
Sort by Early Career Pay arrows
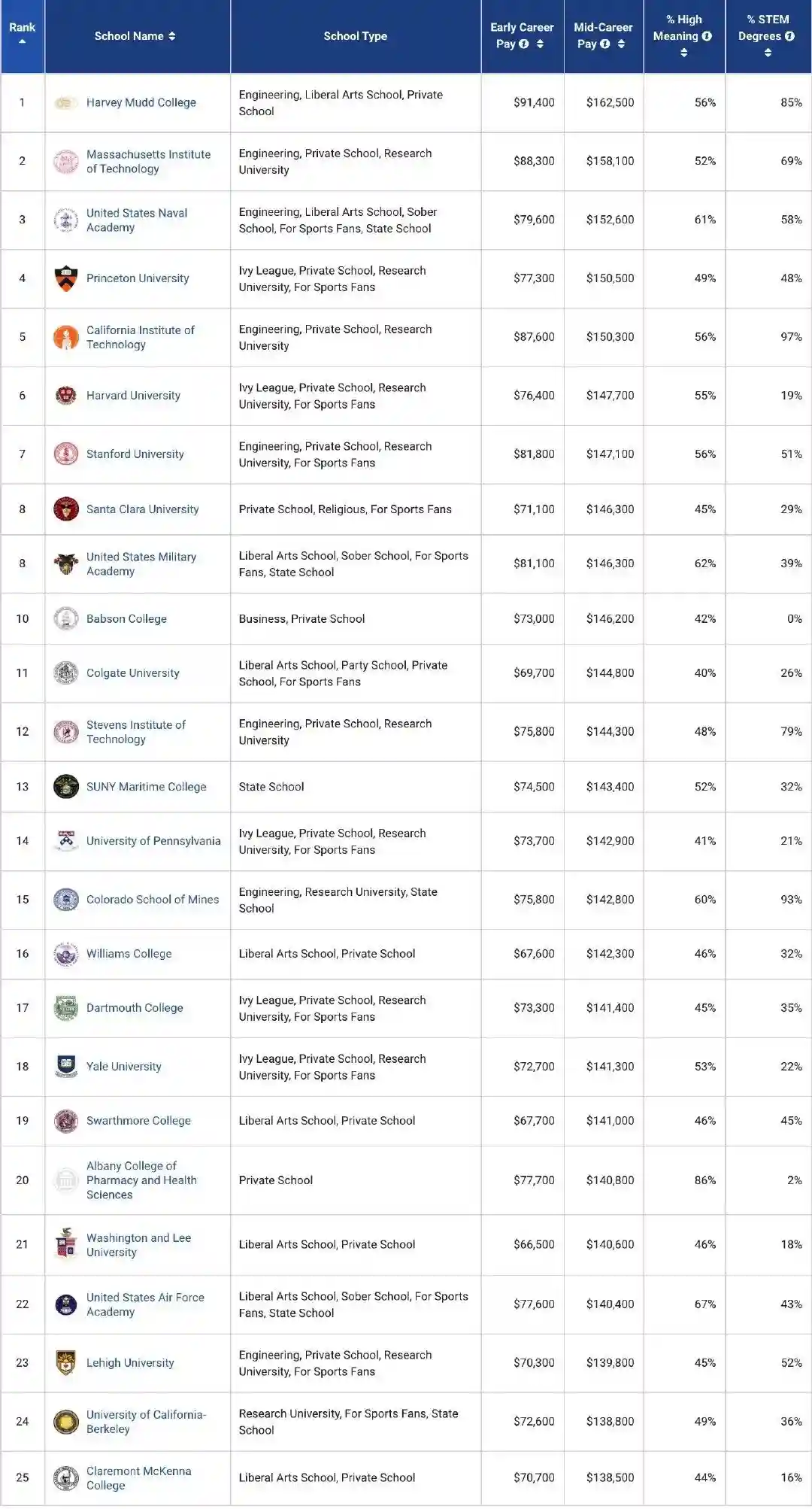coord(540,44)
